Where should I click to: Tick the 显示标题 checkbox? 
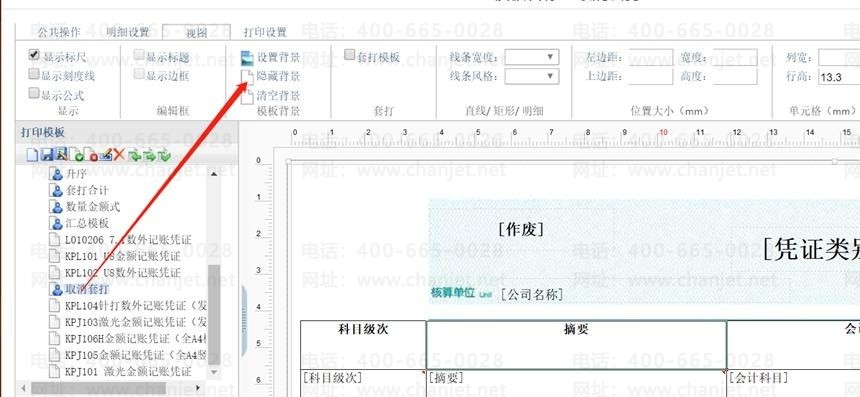pos(139,55)
